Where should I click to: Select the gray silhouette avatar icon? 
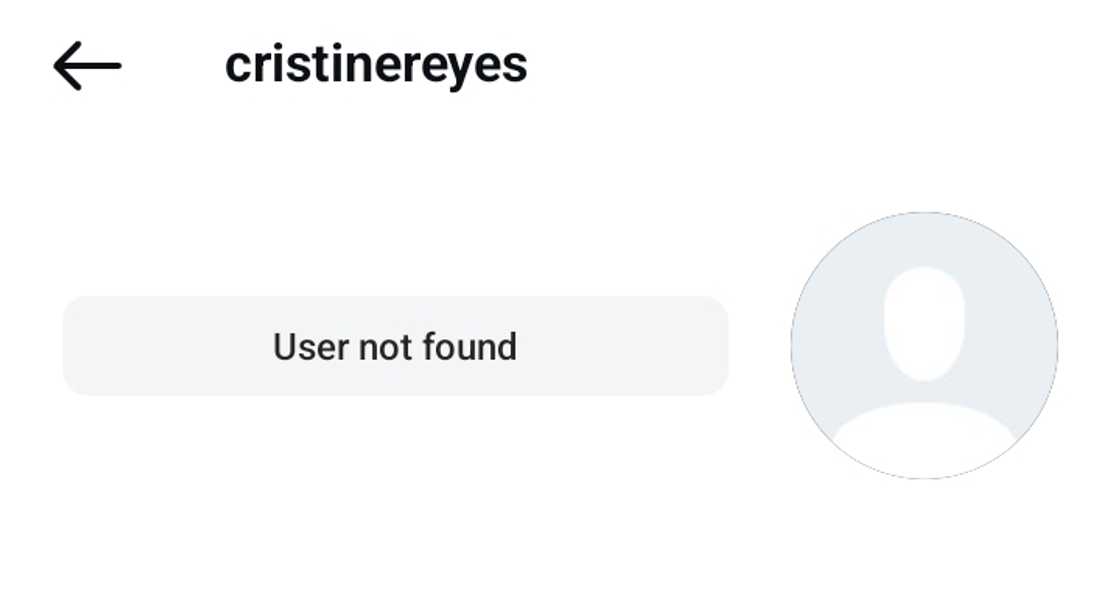tap(924, 345)
